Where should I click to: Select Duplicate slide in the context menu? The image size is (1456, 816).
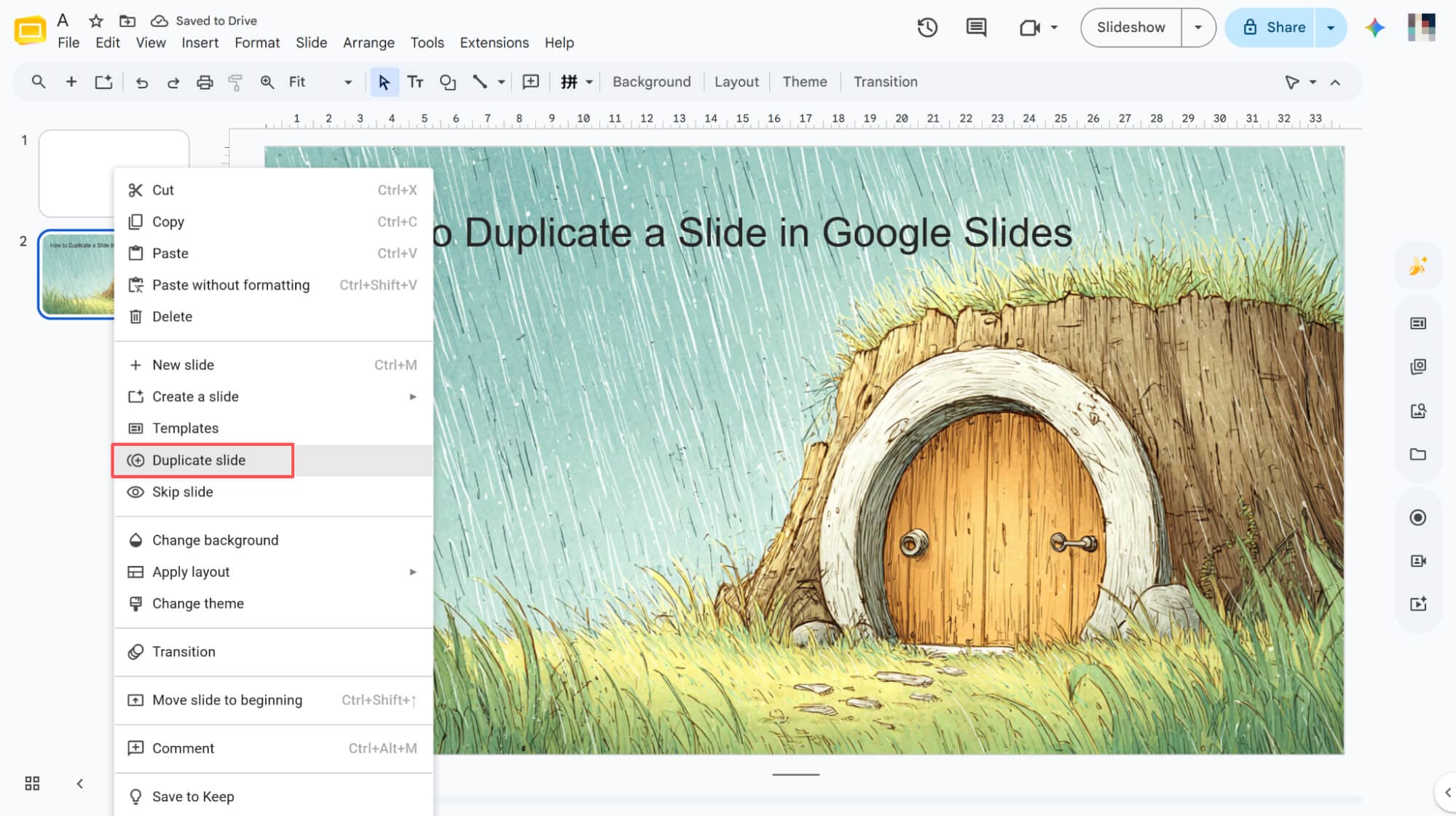(273, 460)
